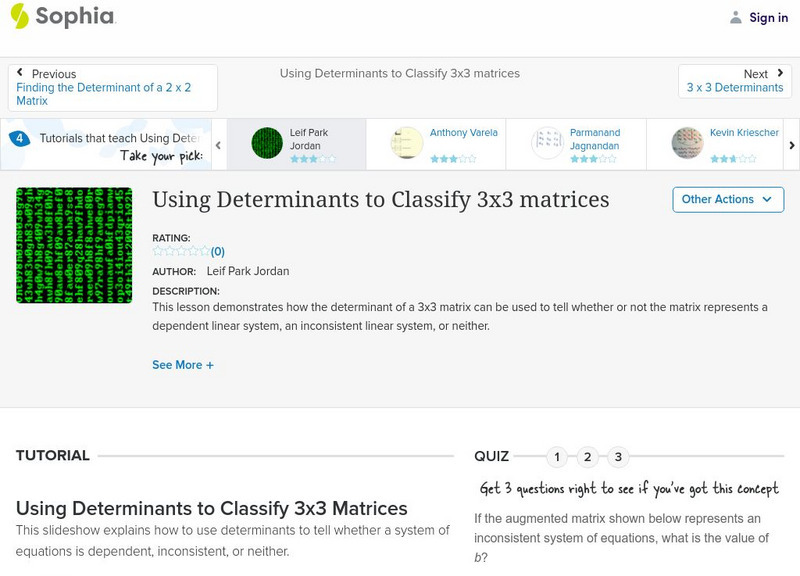Click the Sign in user icon

coord(736,17)
